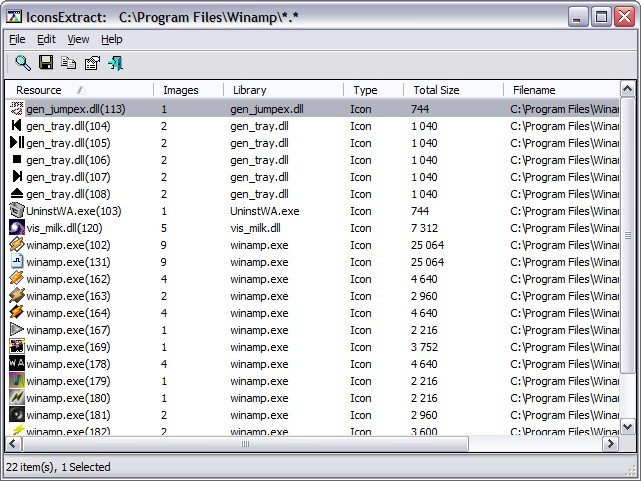
Task: Select the eject icon of gen_tray.dll(108)
Action: 17,193
